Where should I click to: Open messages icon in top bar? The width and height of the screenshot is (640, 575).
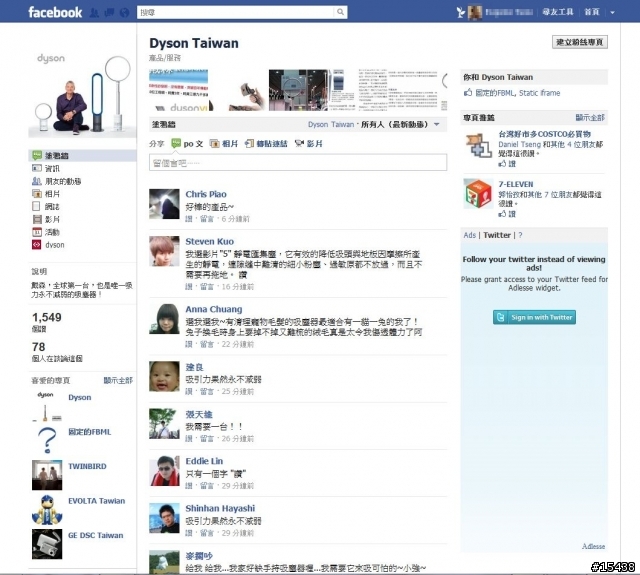tap(109, 13)
